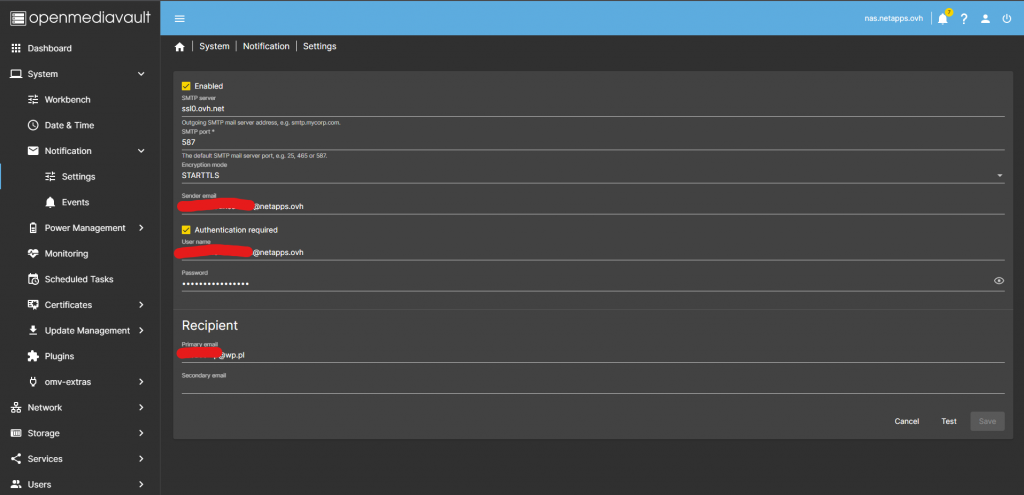This screenshot has height=495, width=1024.
Task: Click the Test button
Action: [948, 421]
